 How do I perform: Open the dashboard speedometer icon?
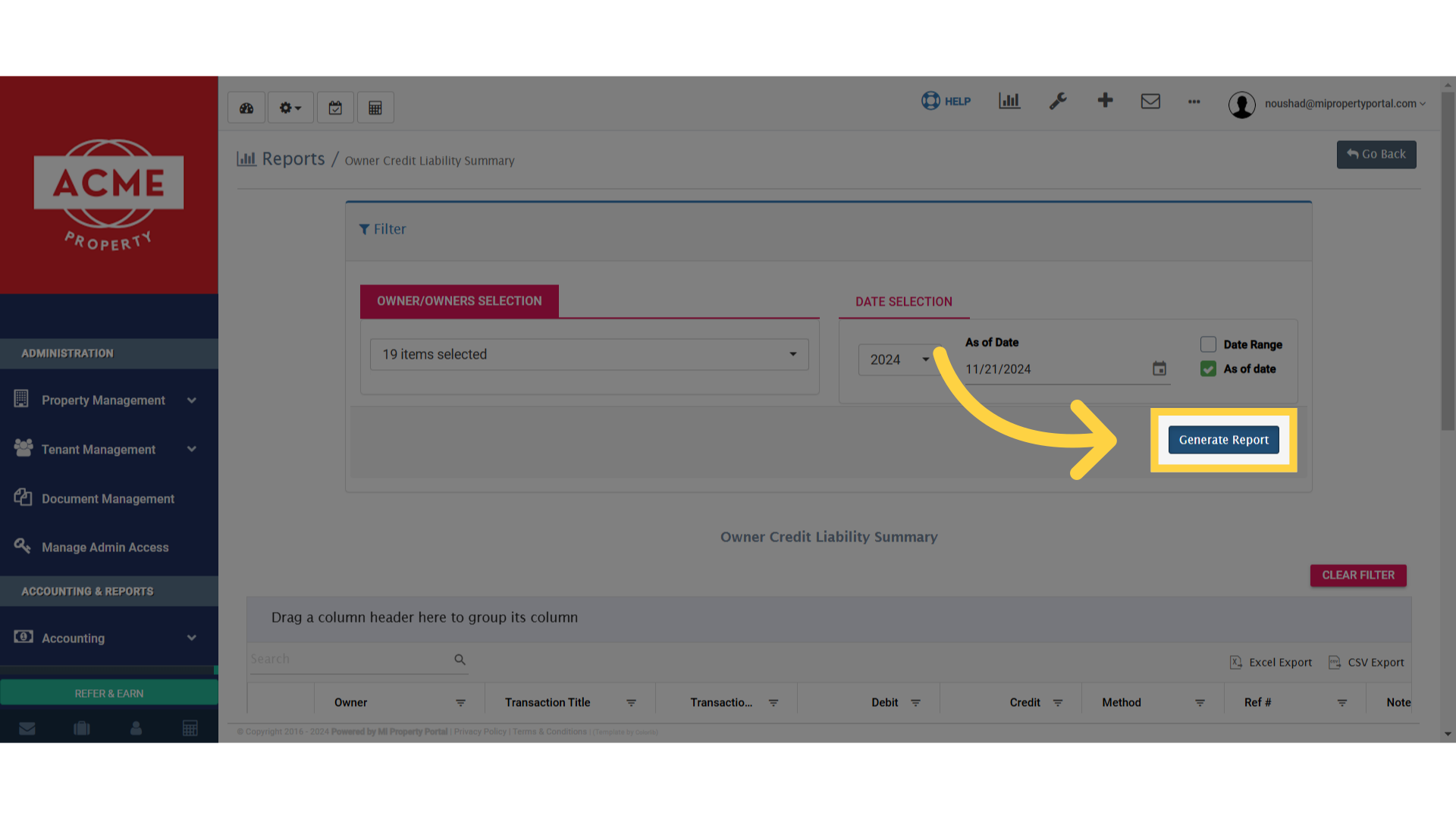(x=246, y=108)
